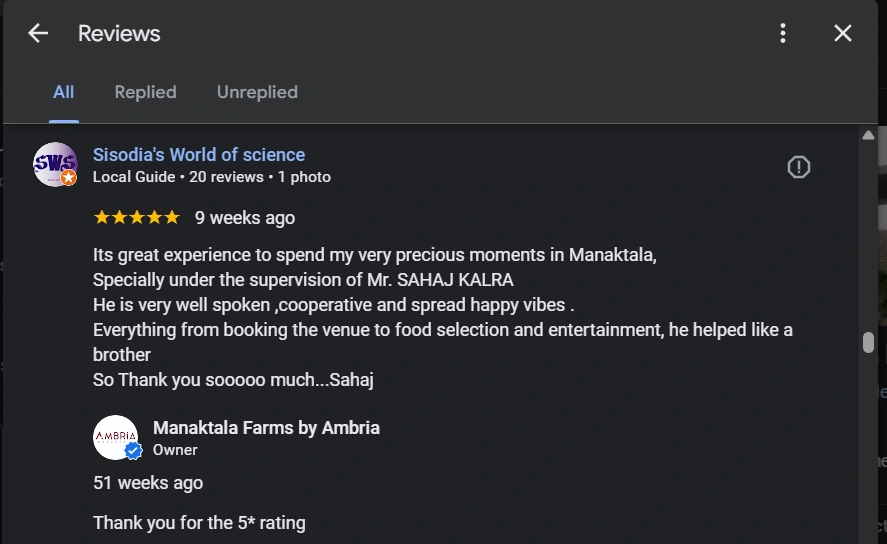Screen dimensions: 887x544
Task: Select the Manaktala Farms by Ambria name
Action: pyautogui.click(x=266, y=427)
